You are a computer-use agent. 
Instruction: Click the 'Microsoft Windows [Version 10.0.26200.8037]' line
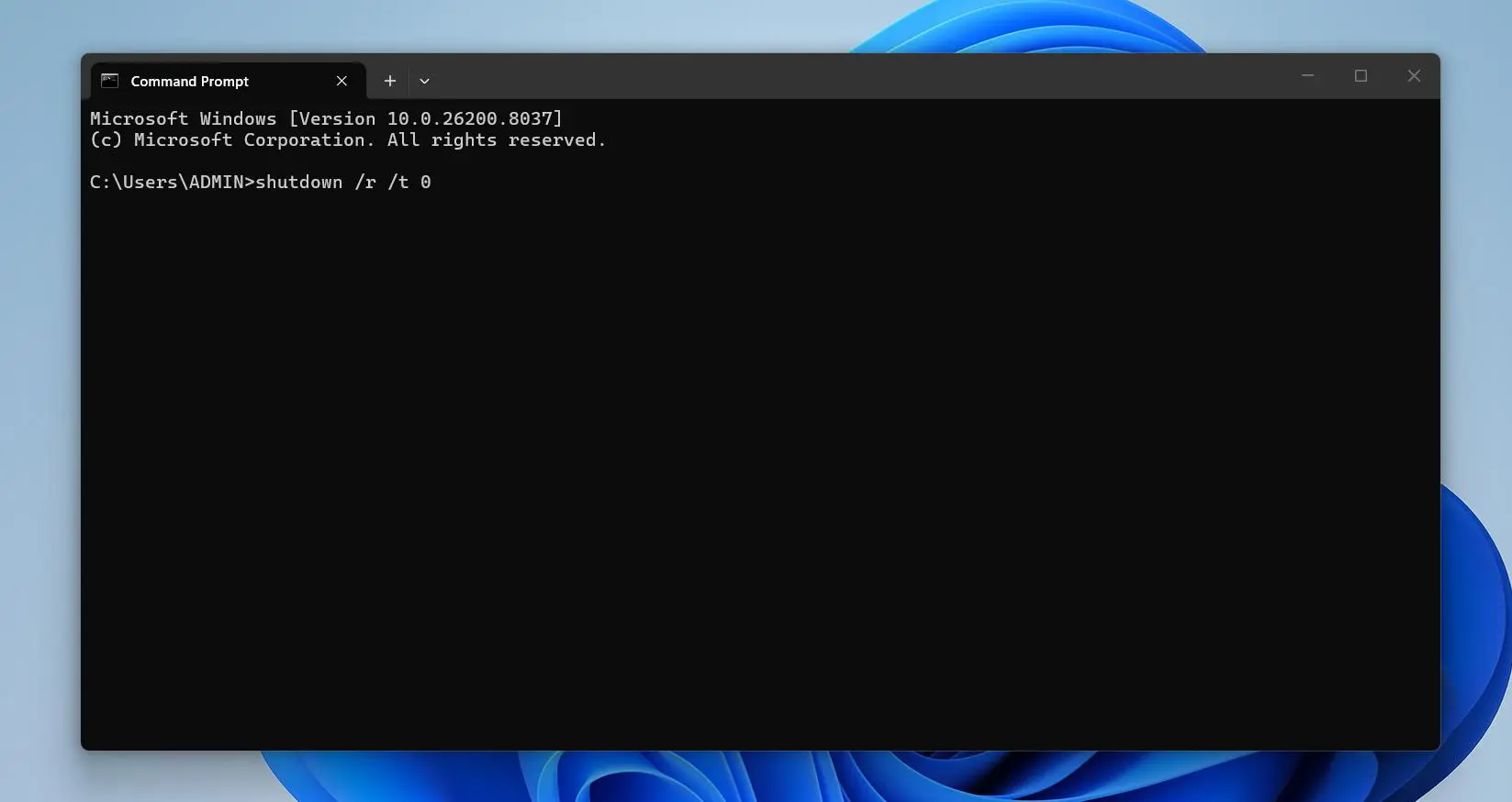click(x=326, y=118)
